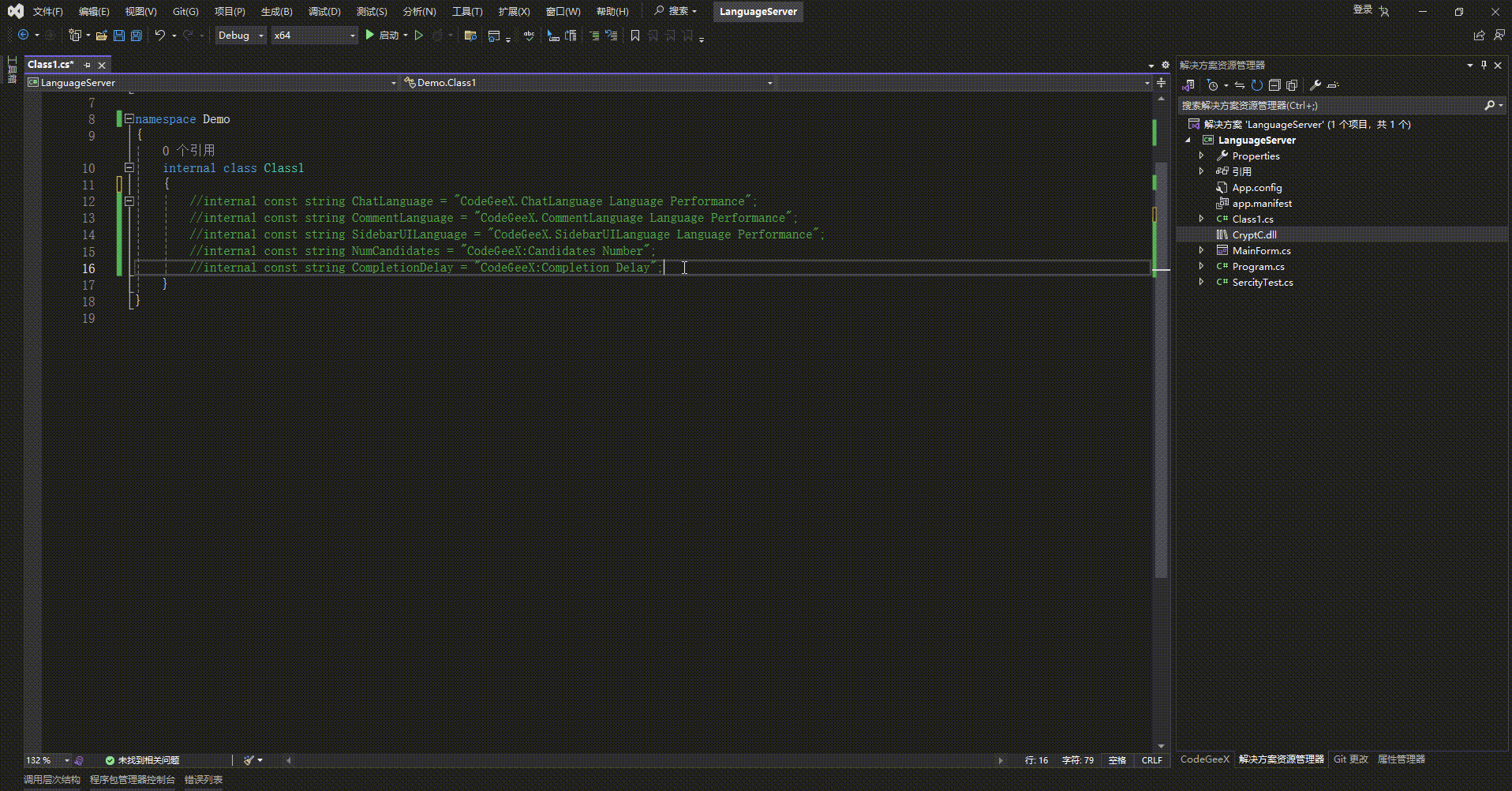Toggle auto-hide pin of Solution Explorer panel

(1484, 65)
